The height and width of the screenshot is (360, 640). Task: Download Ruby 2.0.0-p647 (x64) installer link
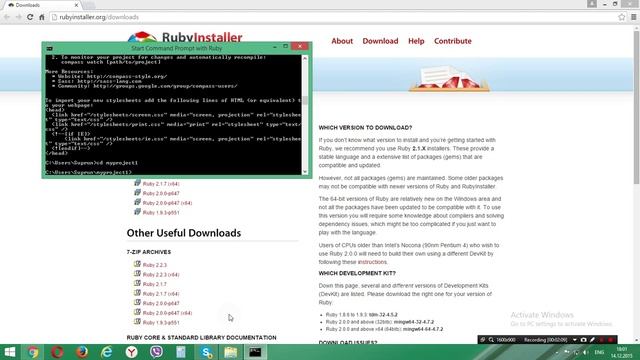167,203
